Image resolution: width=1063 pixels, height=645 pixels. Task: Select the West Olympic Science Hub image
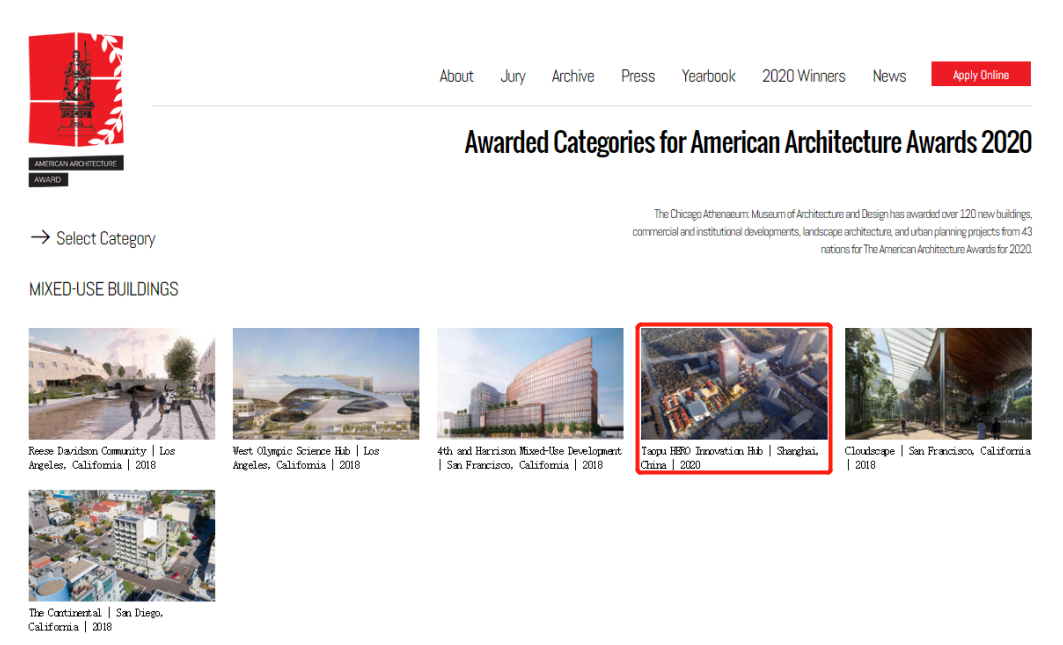[326, 384]
